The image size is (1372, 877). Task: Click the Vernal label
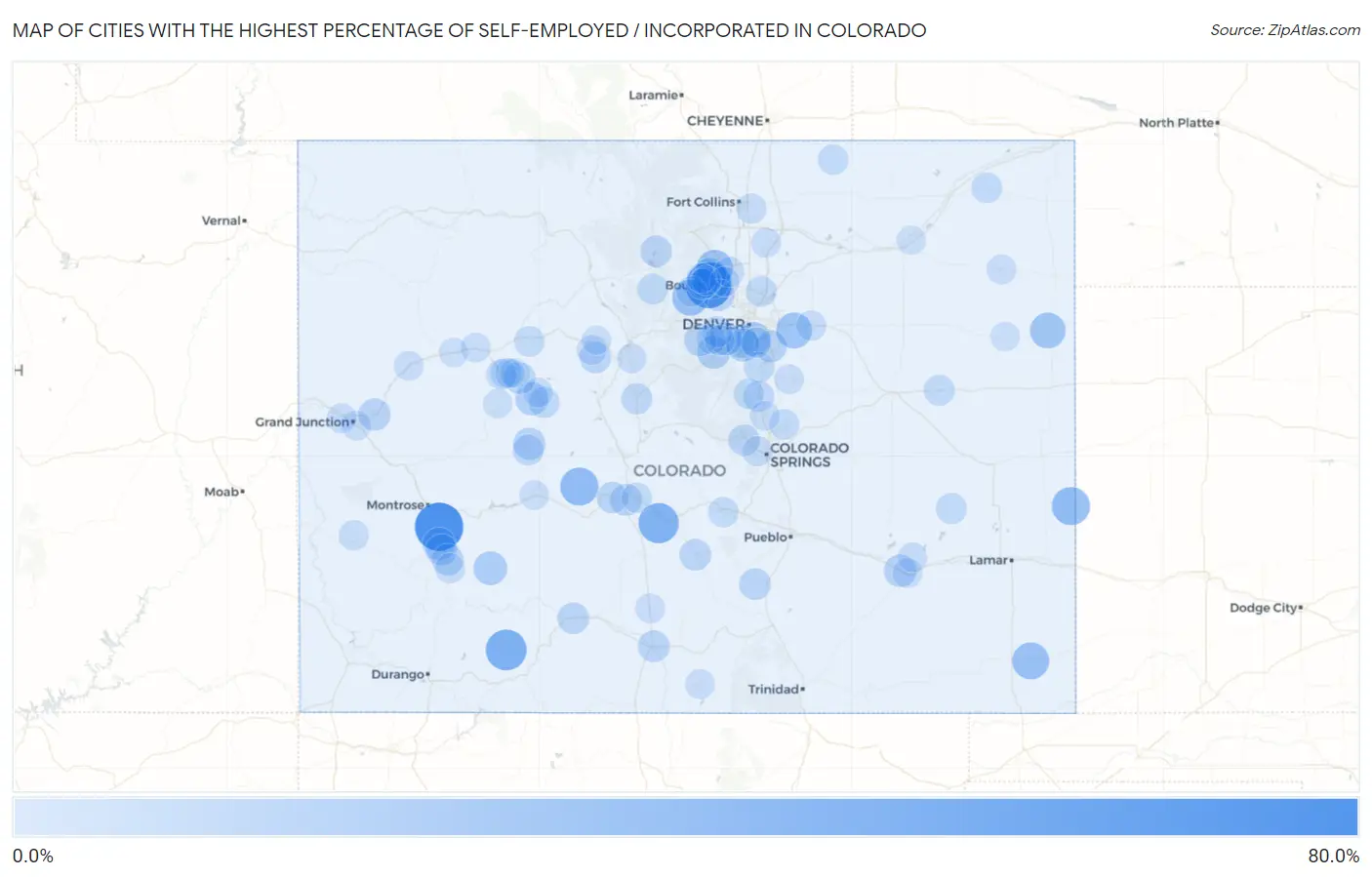pos(223,220)
